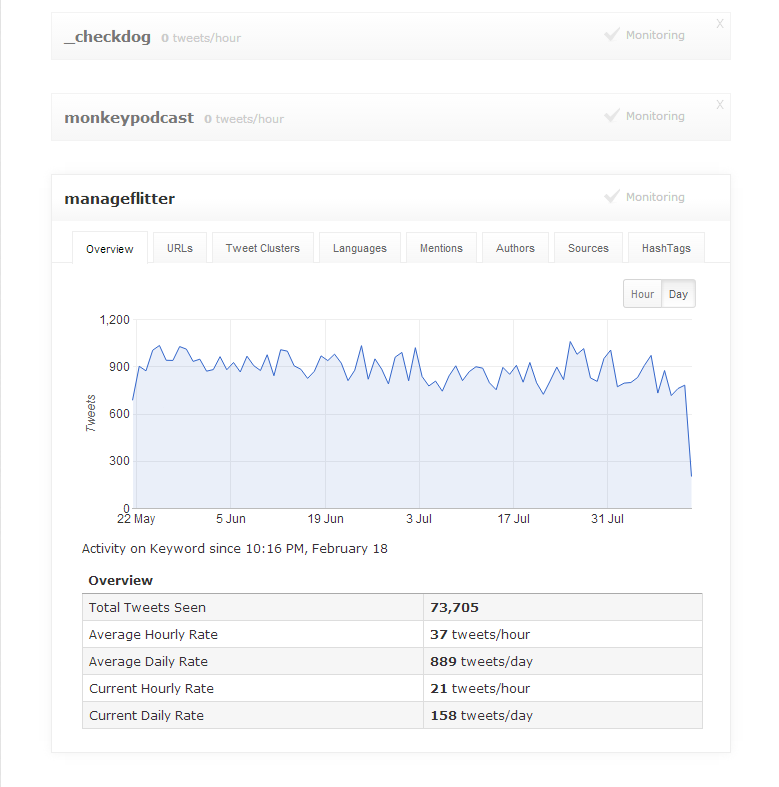779x787 pixels.
Task: Click the 0 tweets/hour text beside monkeypodcast
Action: [x=244, y=119]
